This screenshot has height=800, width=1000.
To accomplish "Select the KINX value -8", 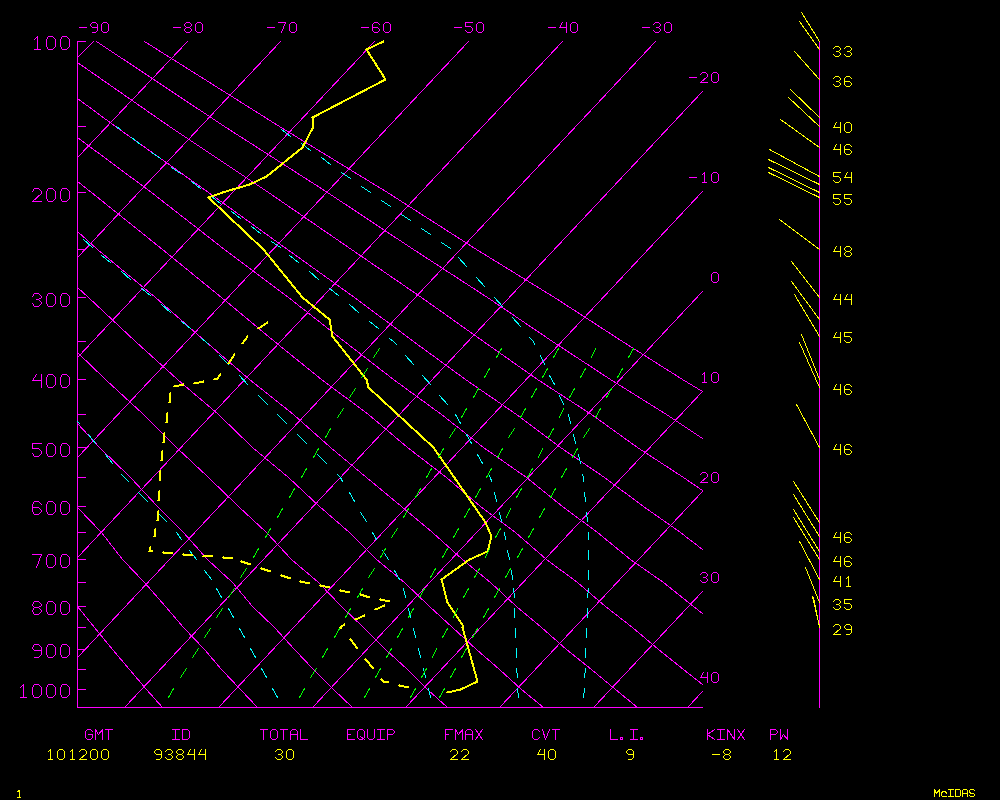I will pyautogui.click(x=720, y=755).
